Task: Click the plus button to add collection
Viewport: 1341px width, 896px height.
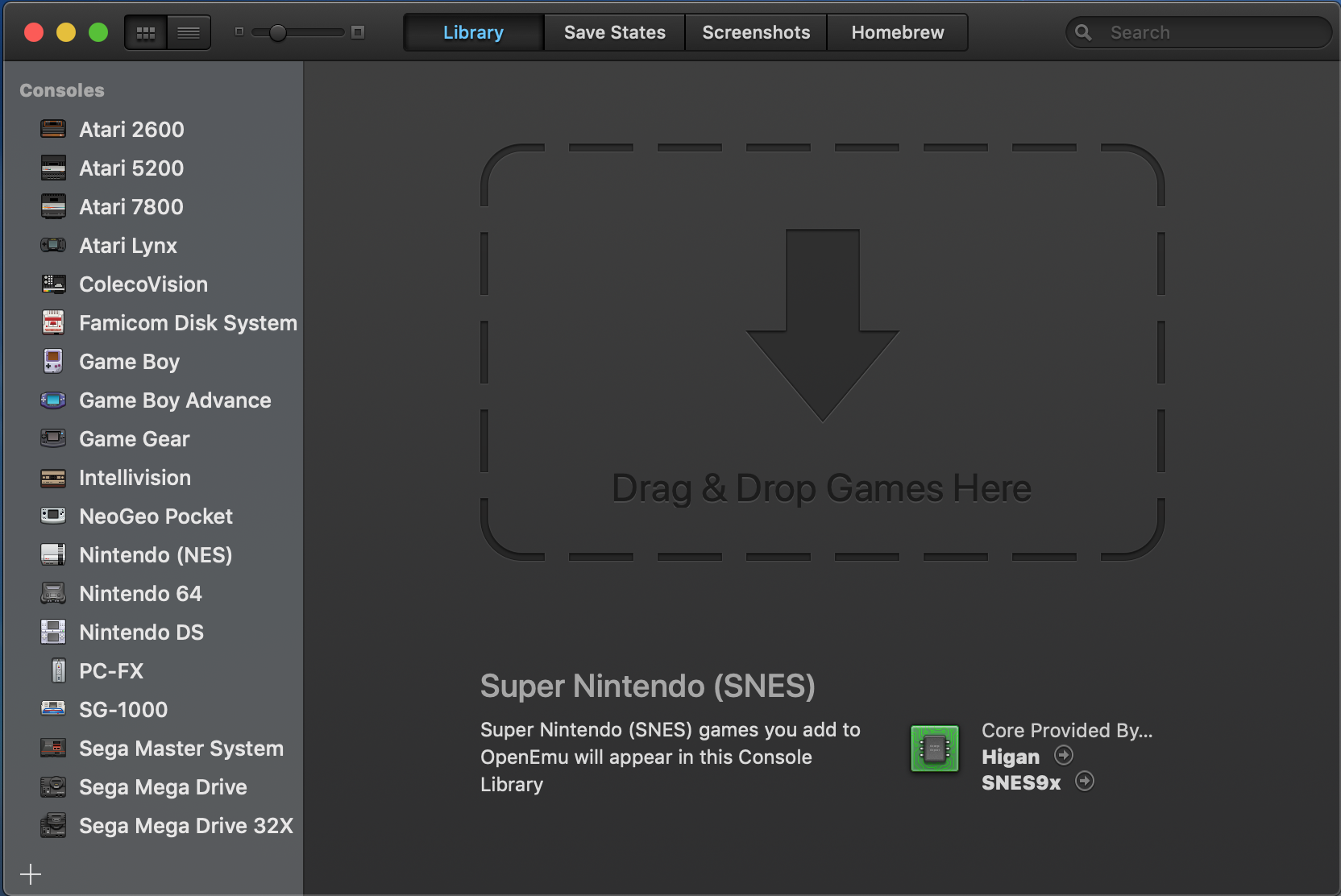Action: point(31,874)
